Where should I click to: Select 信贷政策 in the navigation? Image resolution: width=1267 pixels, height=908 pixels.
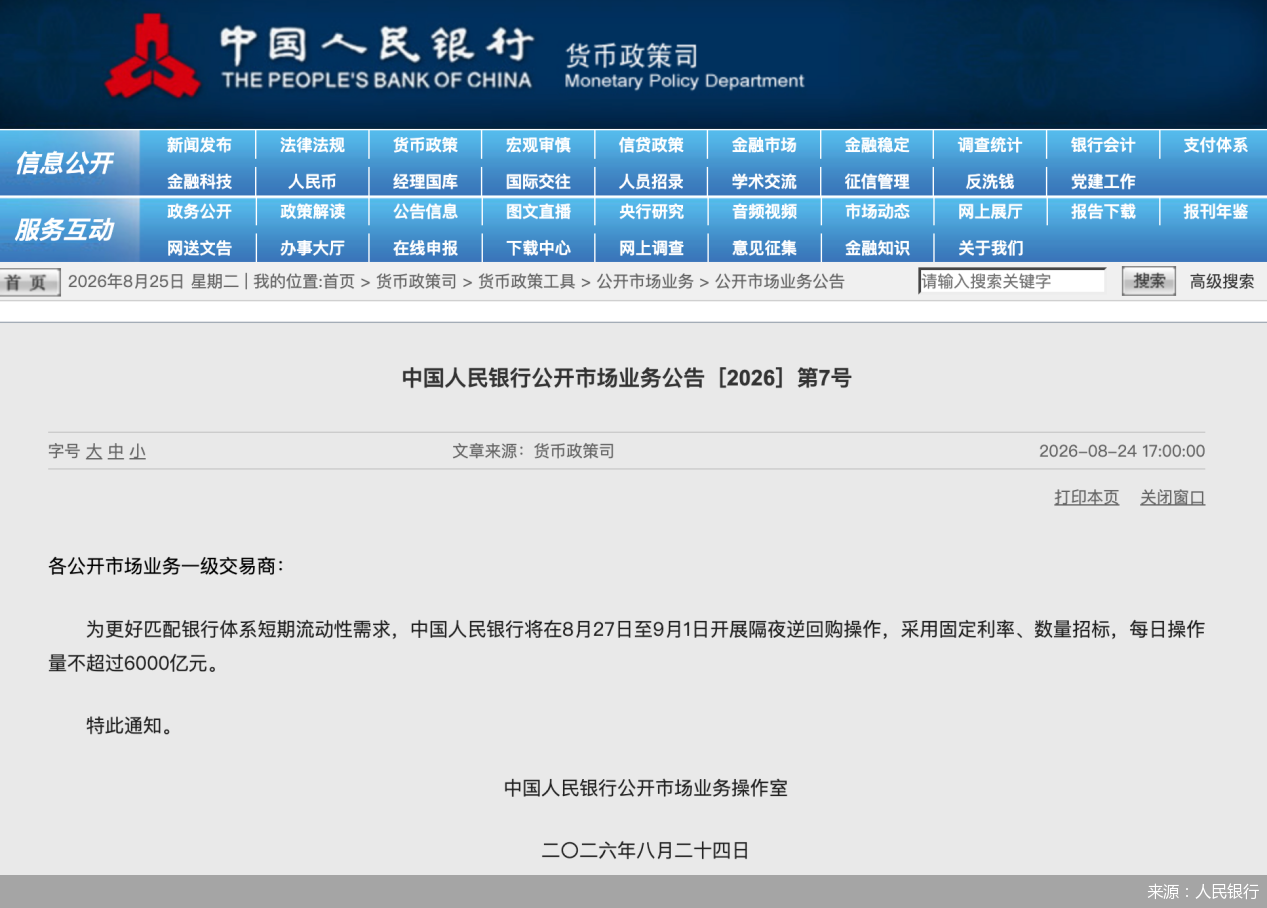pos(651,145)
